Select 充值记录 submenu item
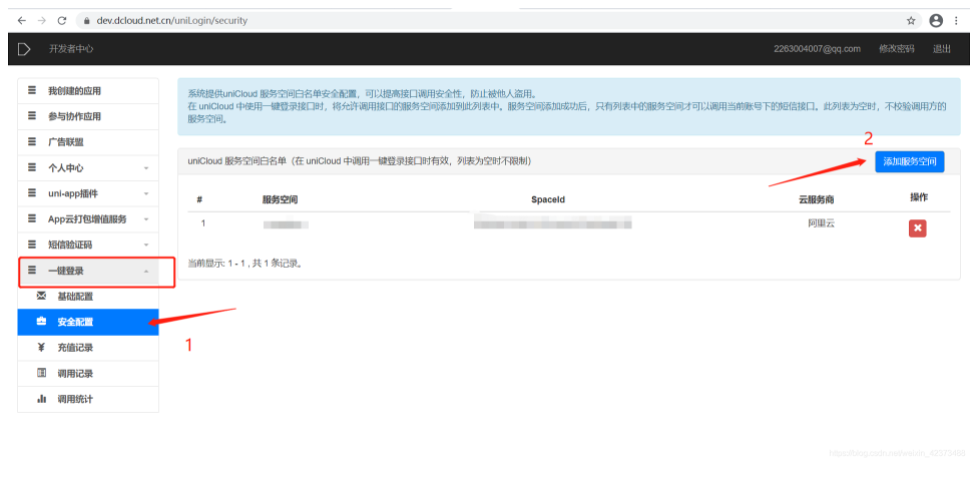The width and height of the screenshot is (980, 487). [x=89, y=348]
